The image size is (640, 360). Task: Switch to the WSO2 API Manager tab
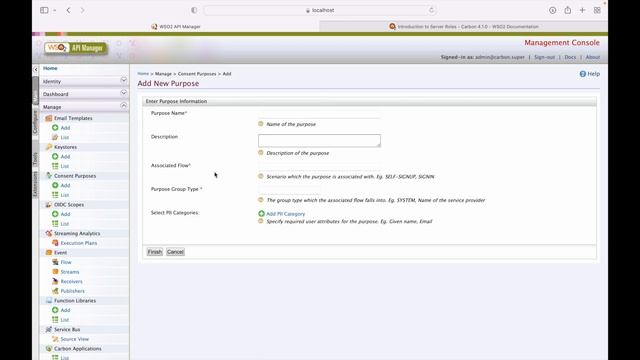[176, 27]
